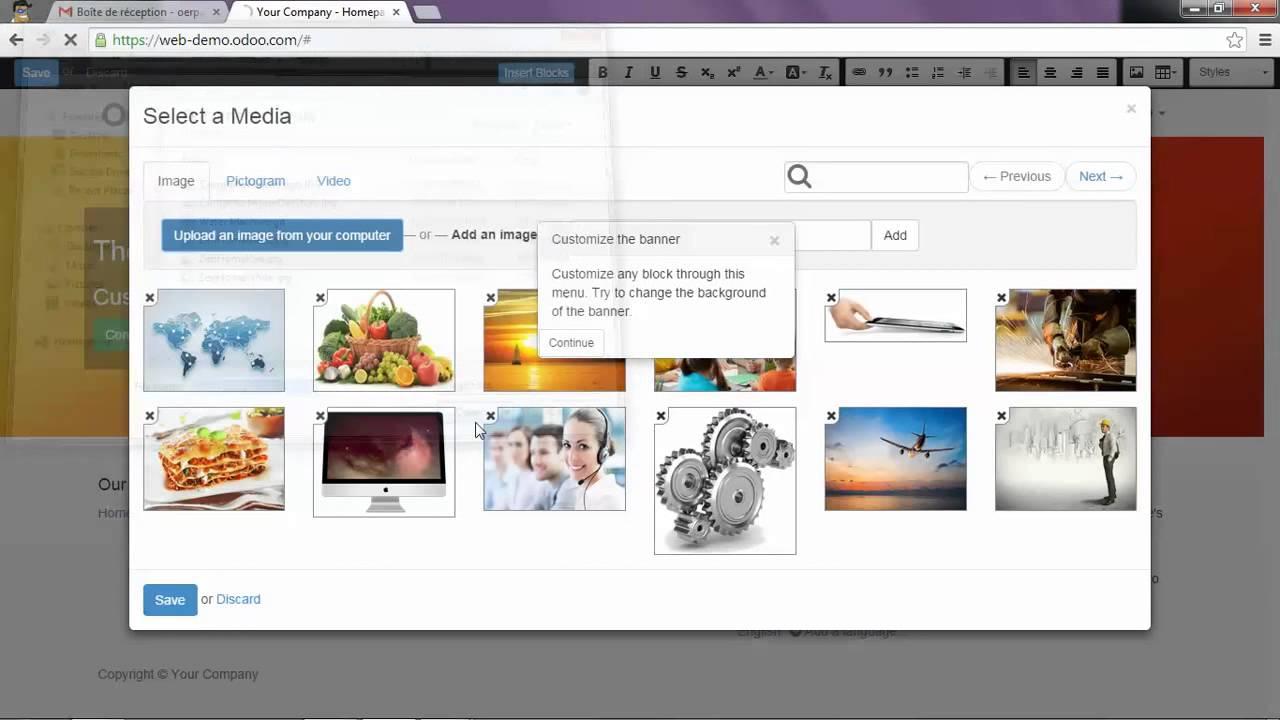The image size is (1280, 720).
Task: Remove the world map image with its X icon
Action: click(150, 298)
